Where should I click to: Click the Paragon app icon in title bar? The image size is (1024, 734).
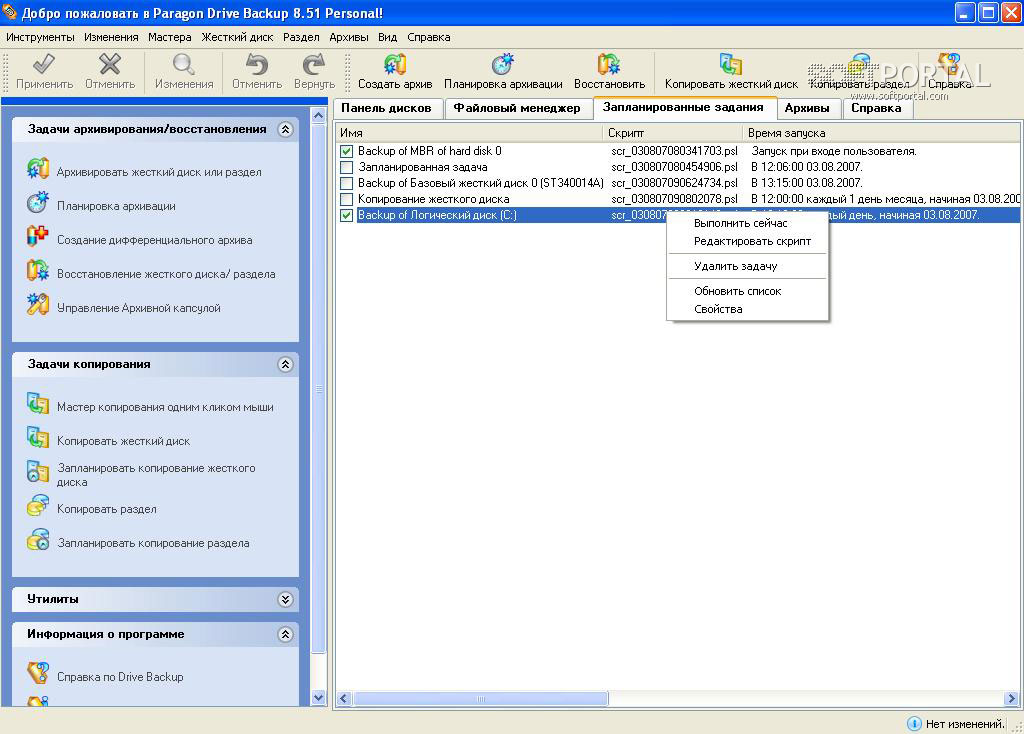(x=10, y=12)
